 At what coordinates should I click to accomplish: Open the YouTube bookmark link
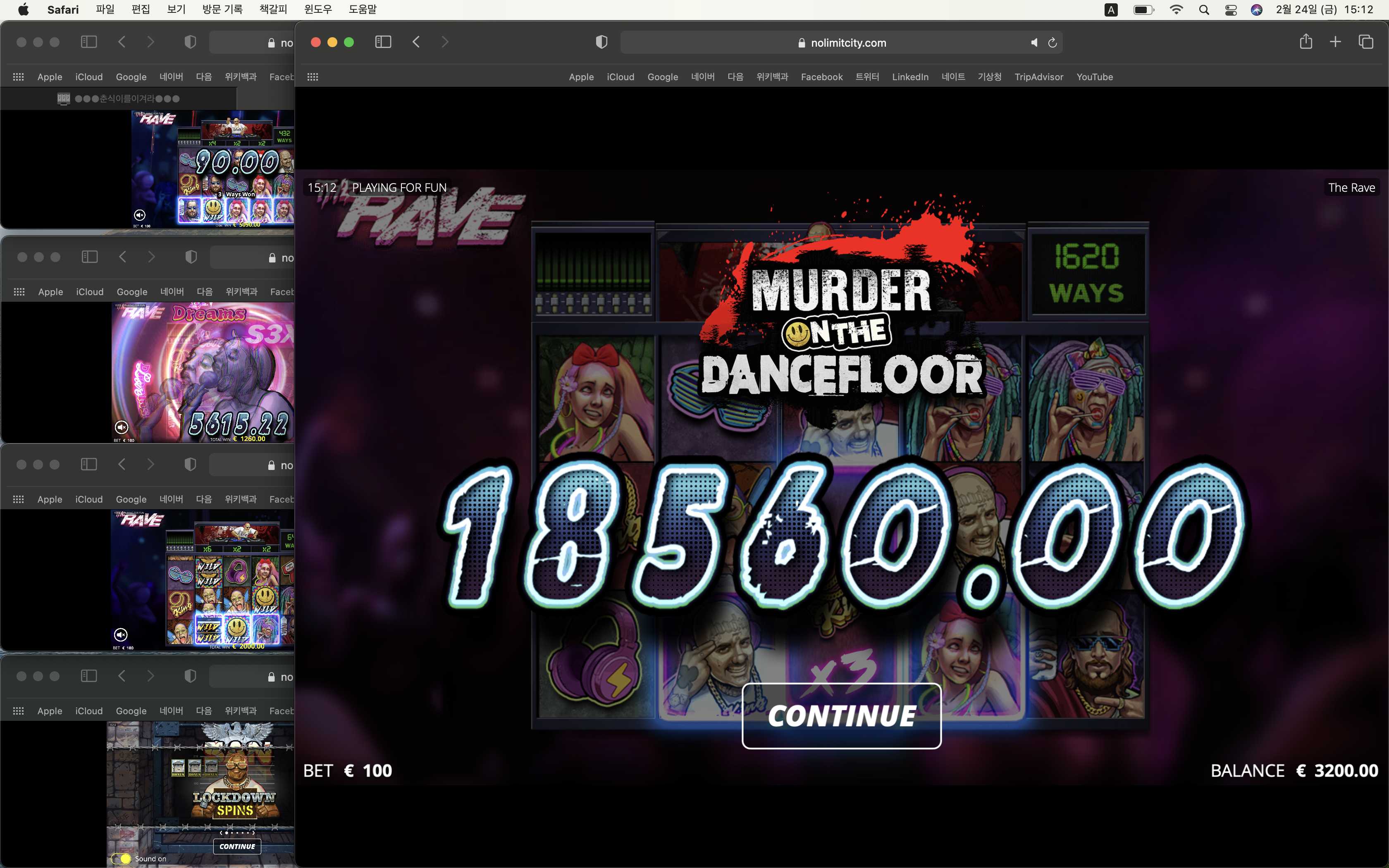(1095, 77)
